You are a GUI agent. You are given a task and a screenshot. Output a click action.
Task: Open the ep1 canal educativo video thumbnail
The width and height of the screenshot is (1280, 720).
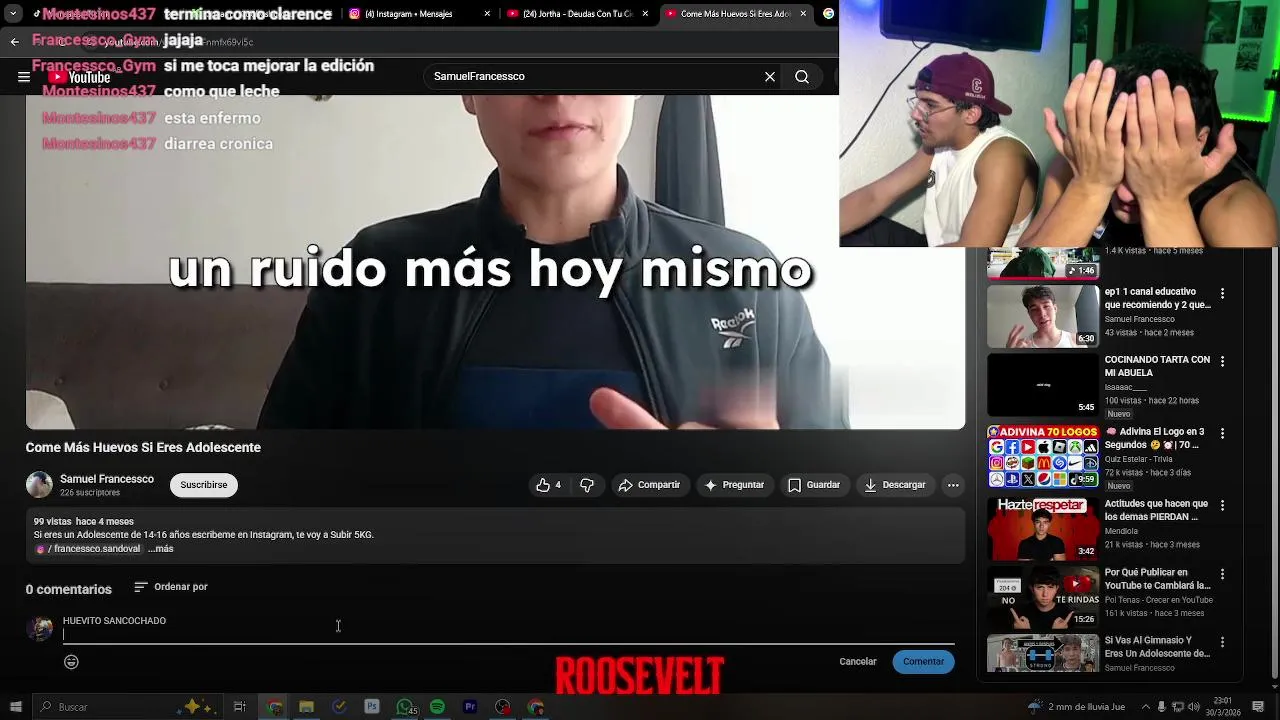point(1043,317)
